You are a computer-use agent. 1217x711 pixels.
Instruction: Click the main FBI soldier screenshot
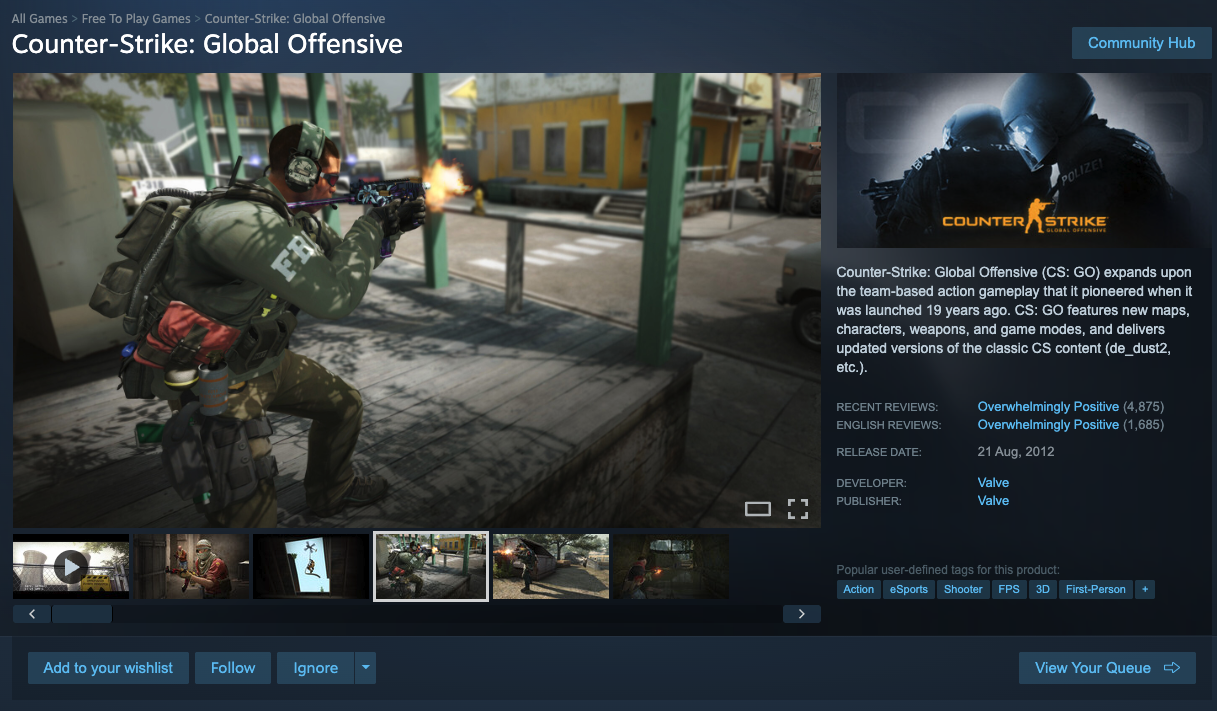coord(417,300)
